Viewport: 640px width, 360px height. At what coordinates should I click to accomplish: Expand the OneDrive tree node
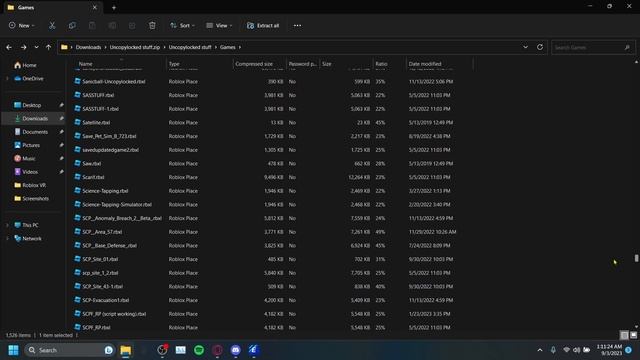point(7,78)
